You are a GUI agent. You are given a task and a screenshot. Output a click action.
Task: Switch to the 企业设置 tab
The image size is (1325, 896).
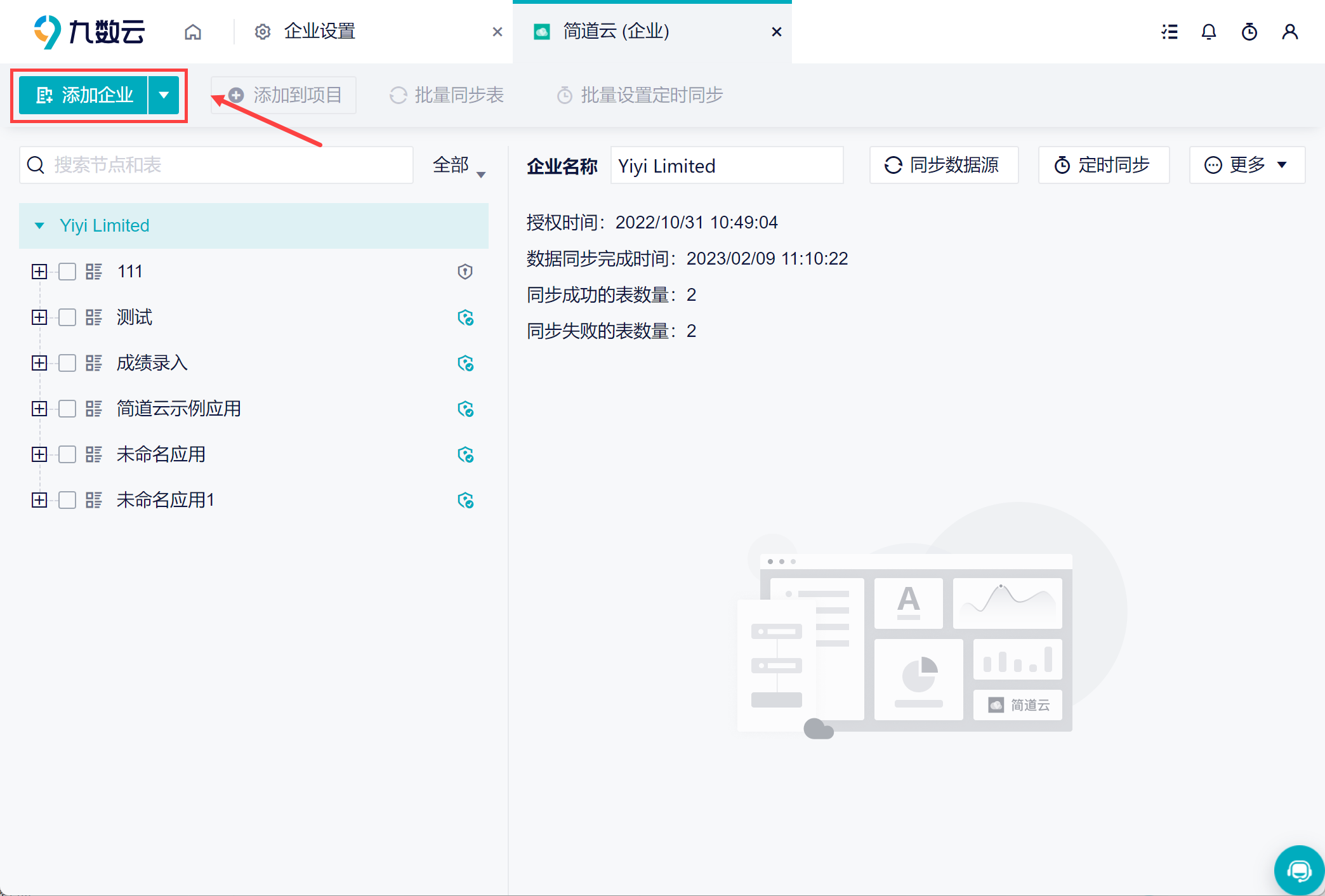319,32
